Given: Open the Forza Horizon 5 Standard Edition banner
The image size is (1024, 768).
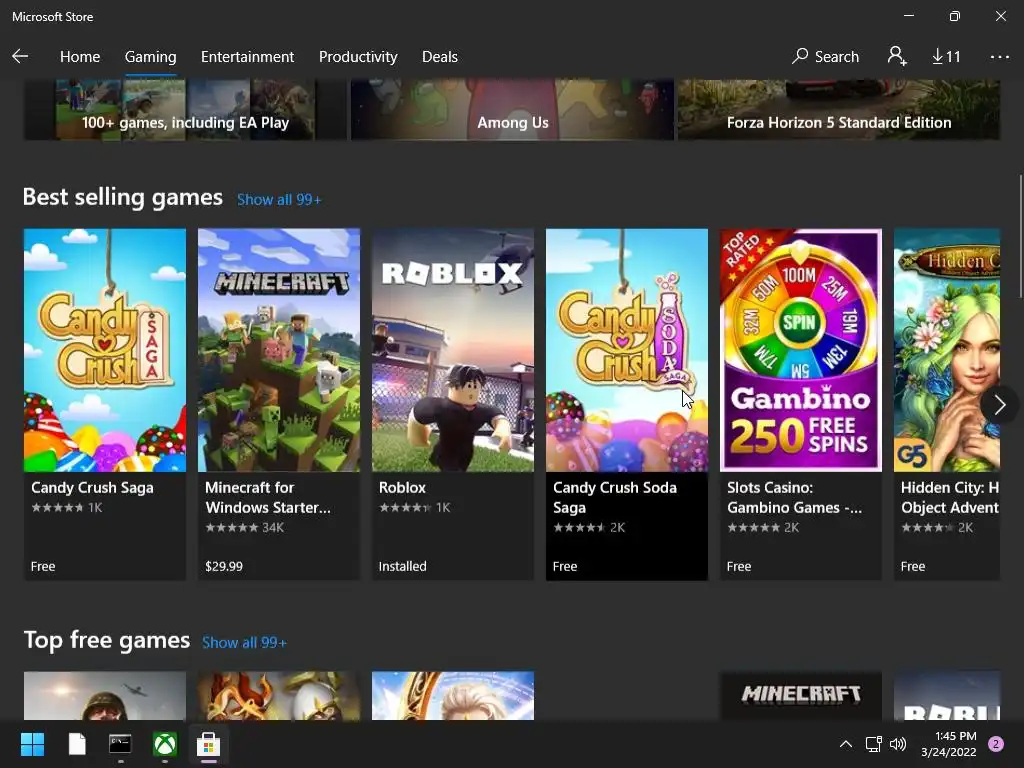Looking at the screenshot, I should (x=839, y=110).
